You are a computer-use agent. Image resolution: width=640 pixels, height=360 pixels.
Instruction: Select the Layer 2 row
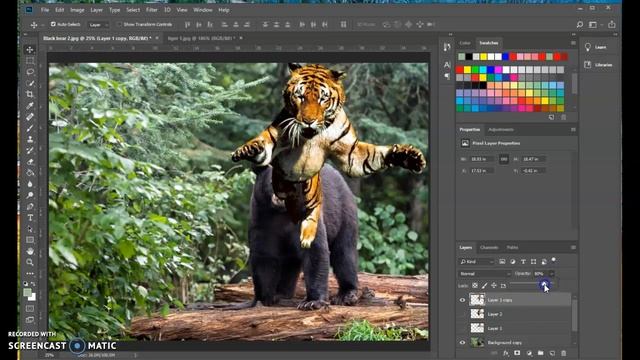(514, 314)
